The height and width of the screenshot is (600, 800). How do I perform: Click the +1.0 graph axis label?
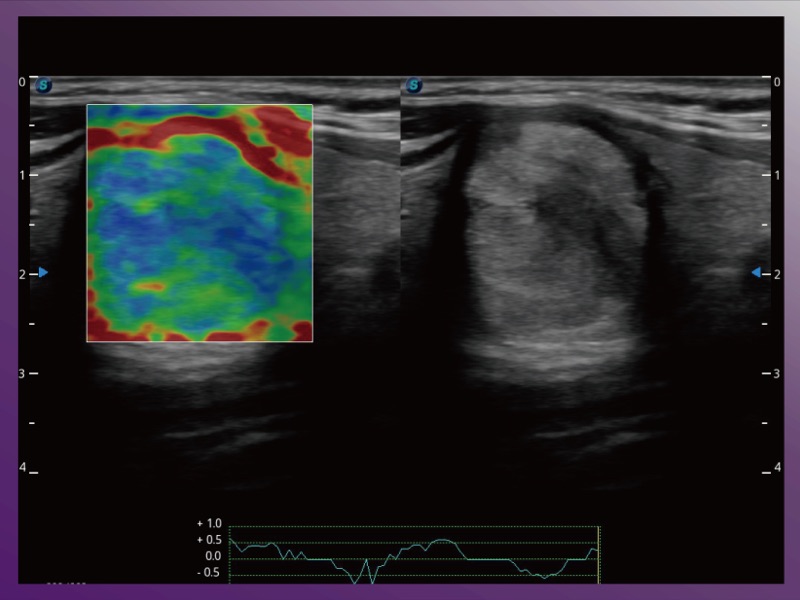coord(209,523)
